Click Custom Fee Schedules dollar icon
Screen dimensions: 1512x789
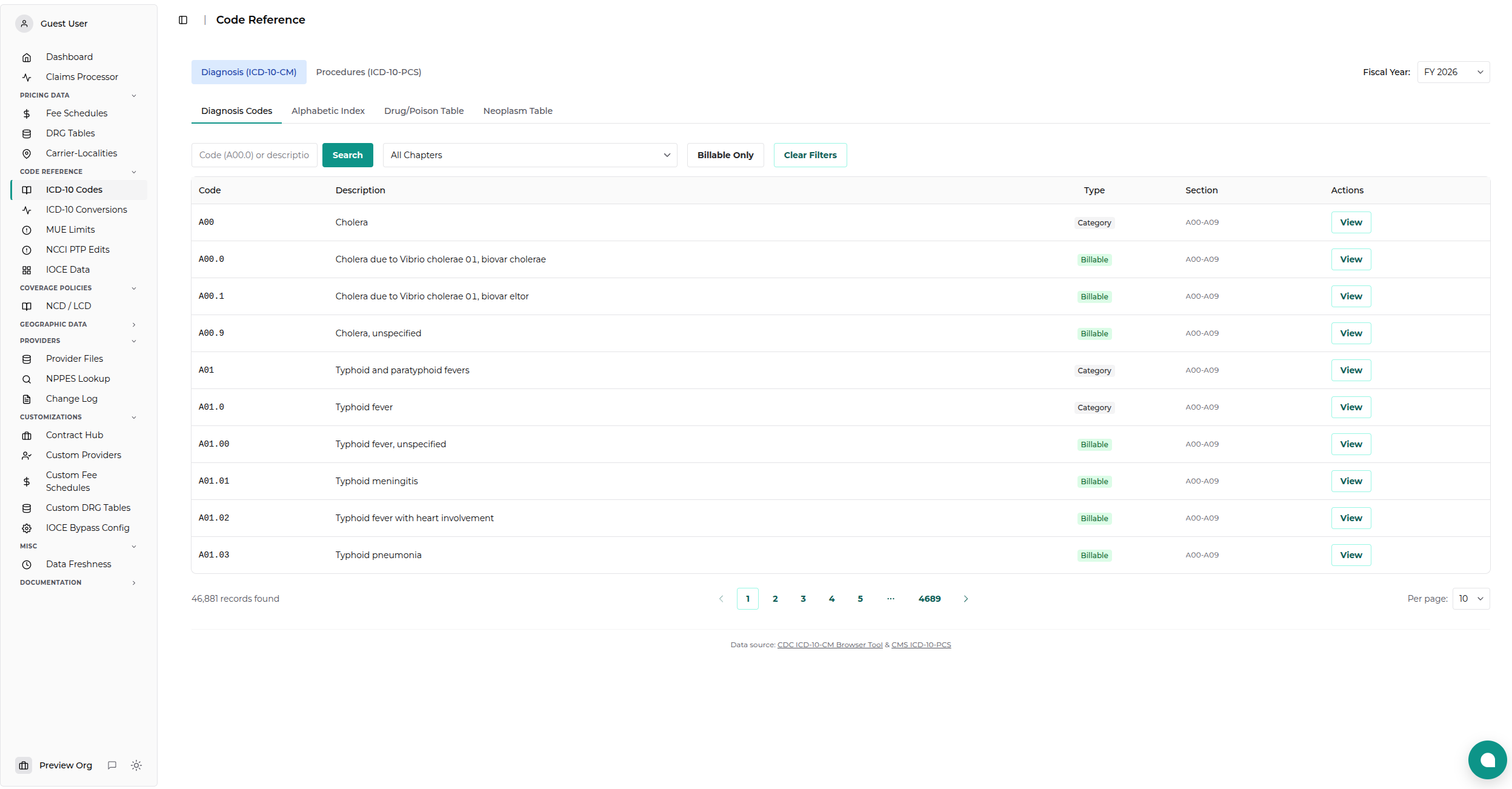click(x=27, y=482)
